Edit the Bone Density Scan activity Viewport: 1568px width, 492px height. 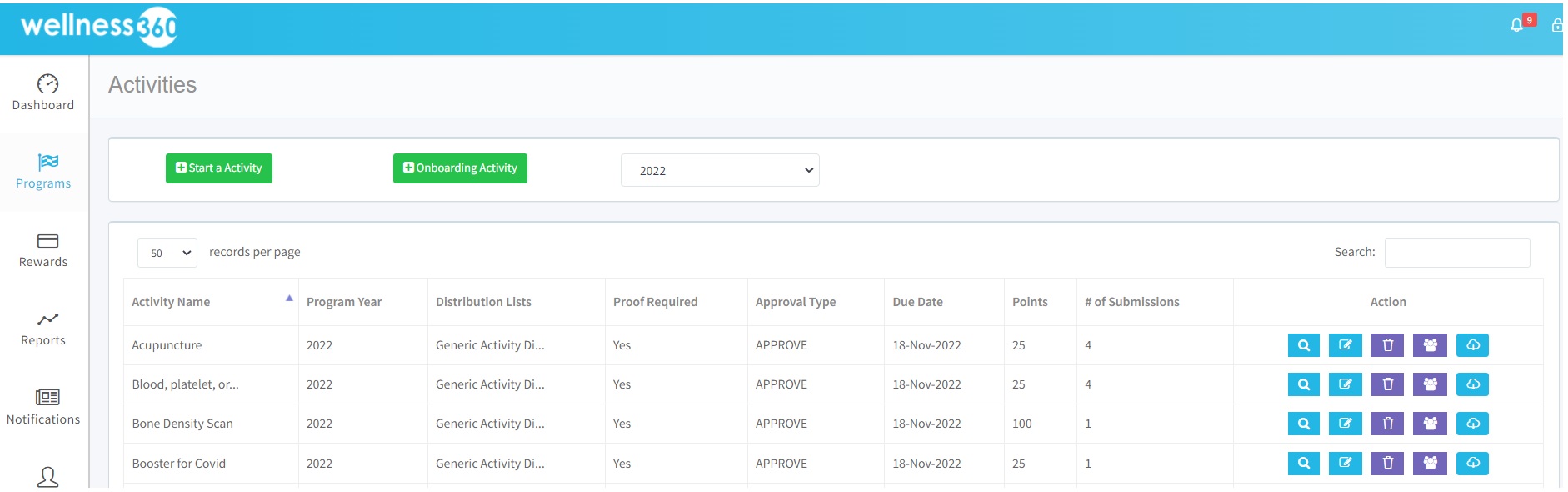coord(1346,424)
